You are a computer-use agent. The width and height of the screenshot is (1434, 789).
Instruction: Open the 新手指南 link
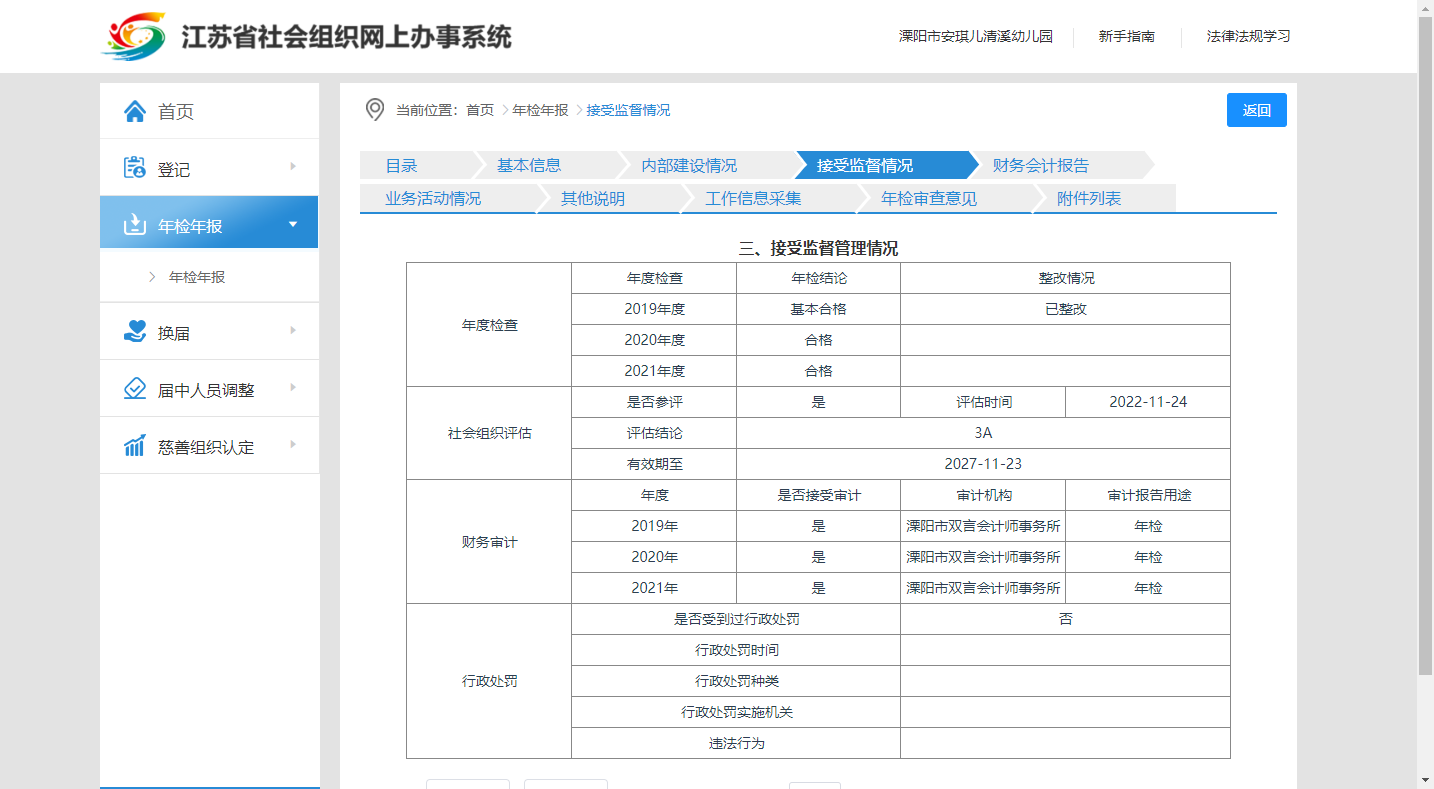[x=1126, y=37]
